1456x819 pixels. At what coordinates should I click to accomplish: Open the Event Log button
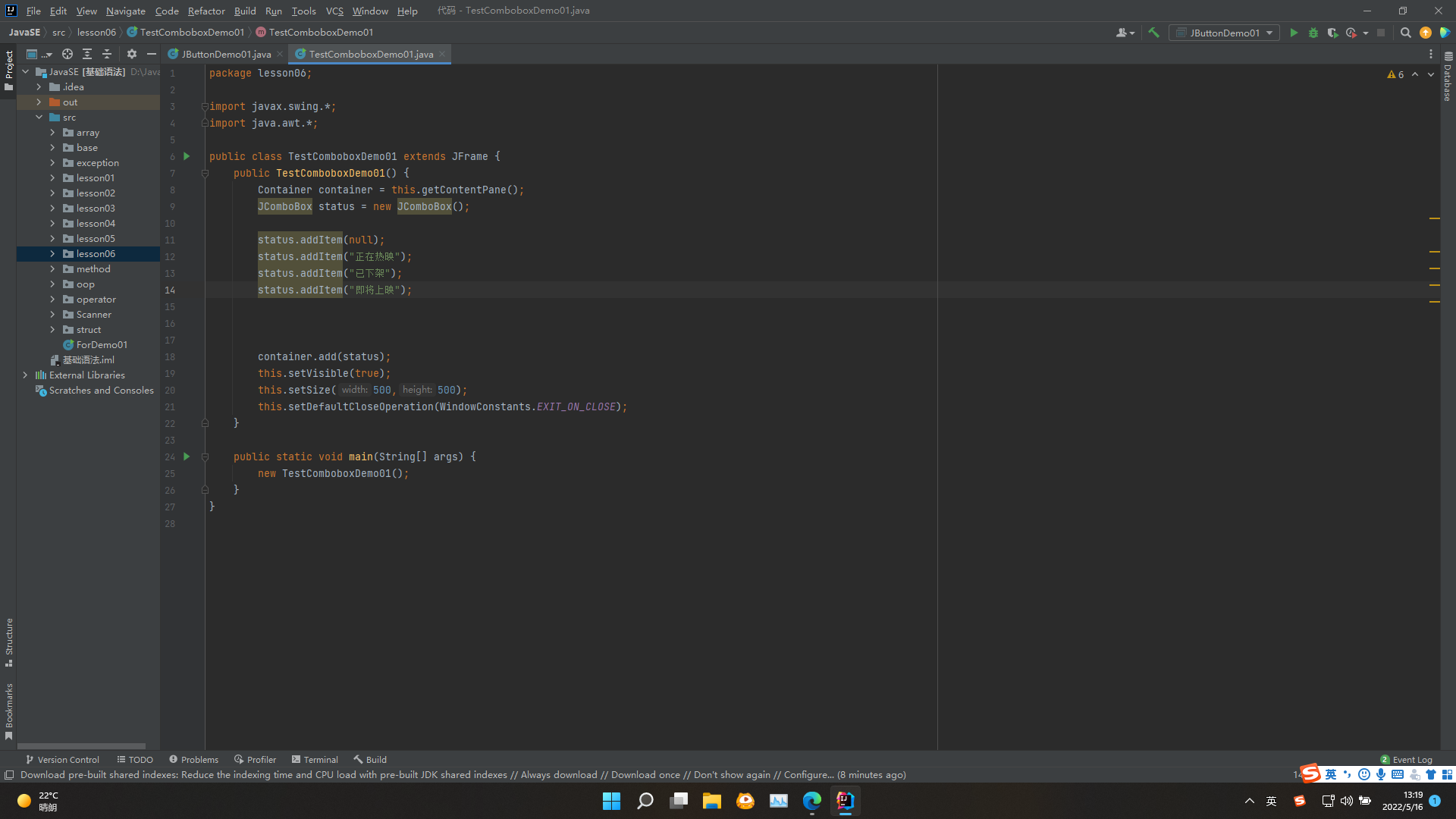(1406, 759)
